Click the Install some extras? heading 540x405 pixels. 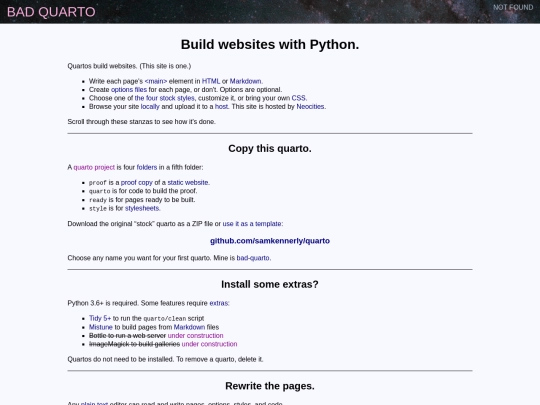pos(270,284)
